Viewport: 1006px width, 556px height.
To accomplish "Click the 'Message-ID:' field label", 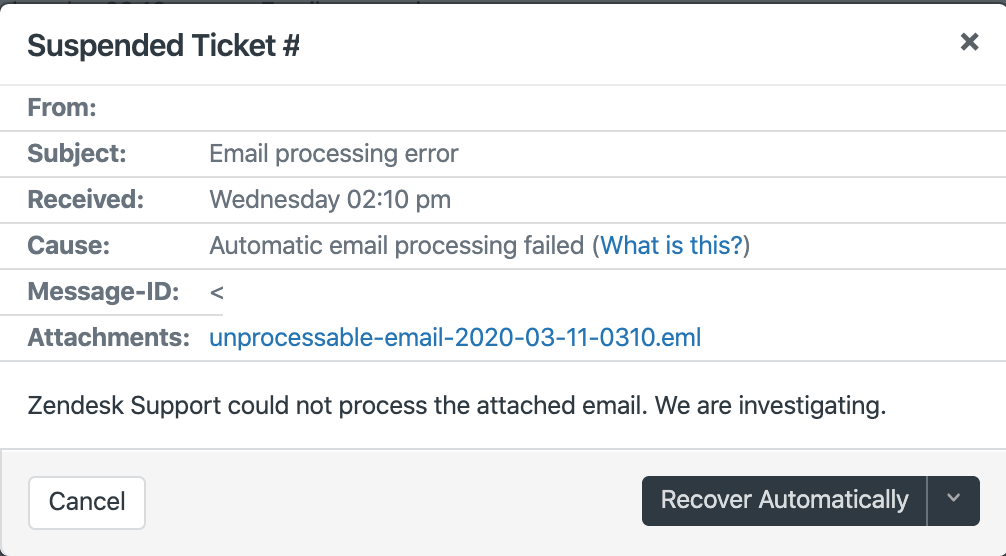I will [x=104, y=291].
